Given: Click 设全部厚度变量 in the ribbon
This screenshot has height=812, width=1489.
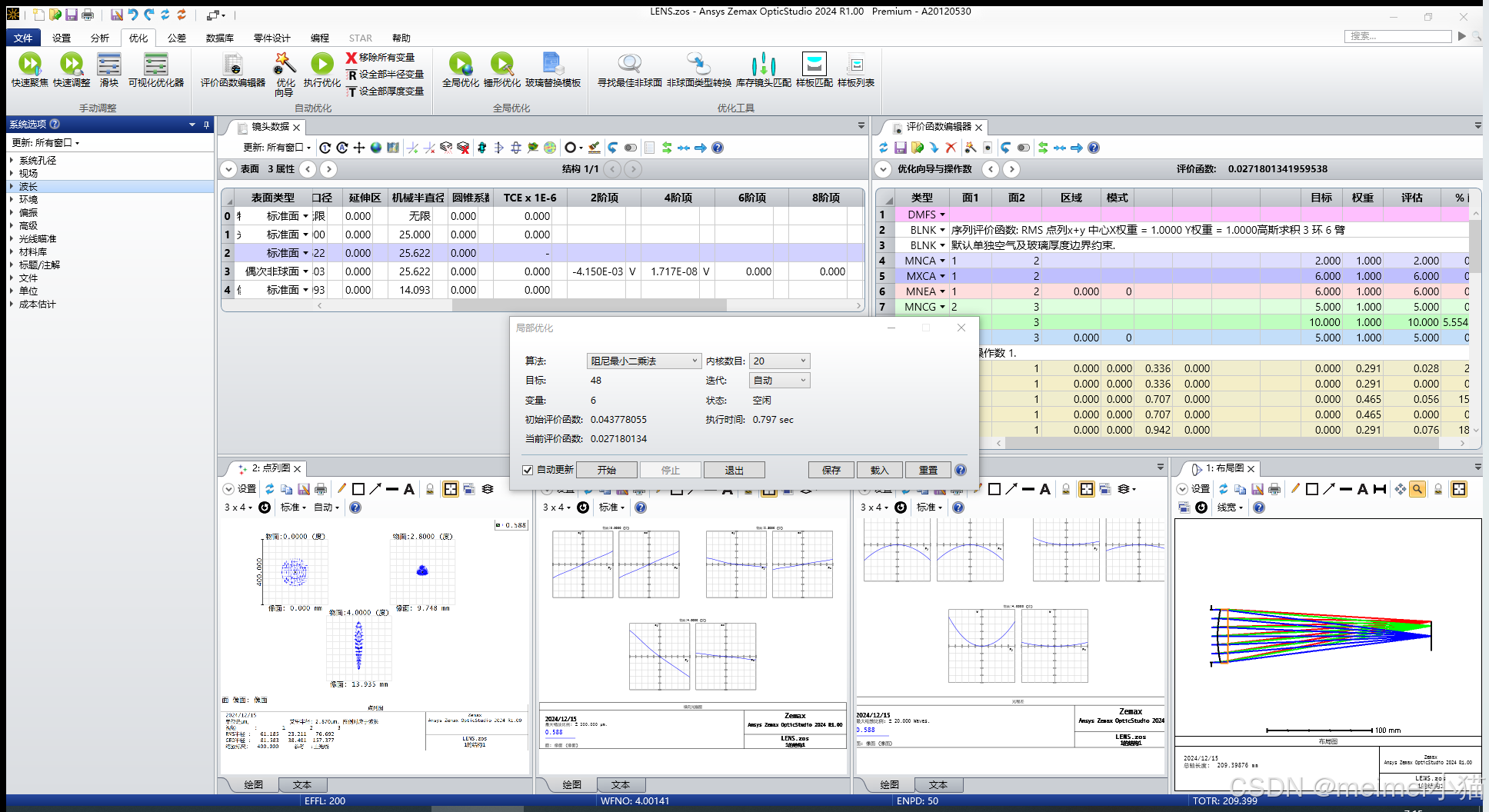Looking at the screenshot, I should (x=385, y=92).
